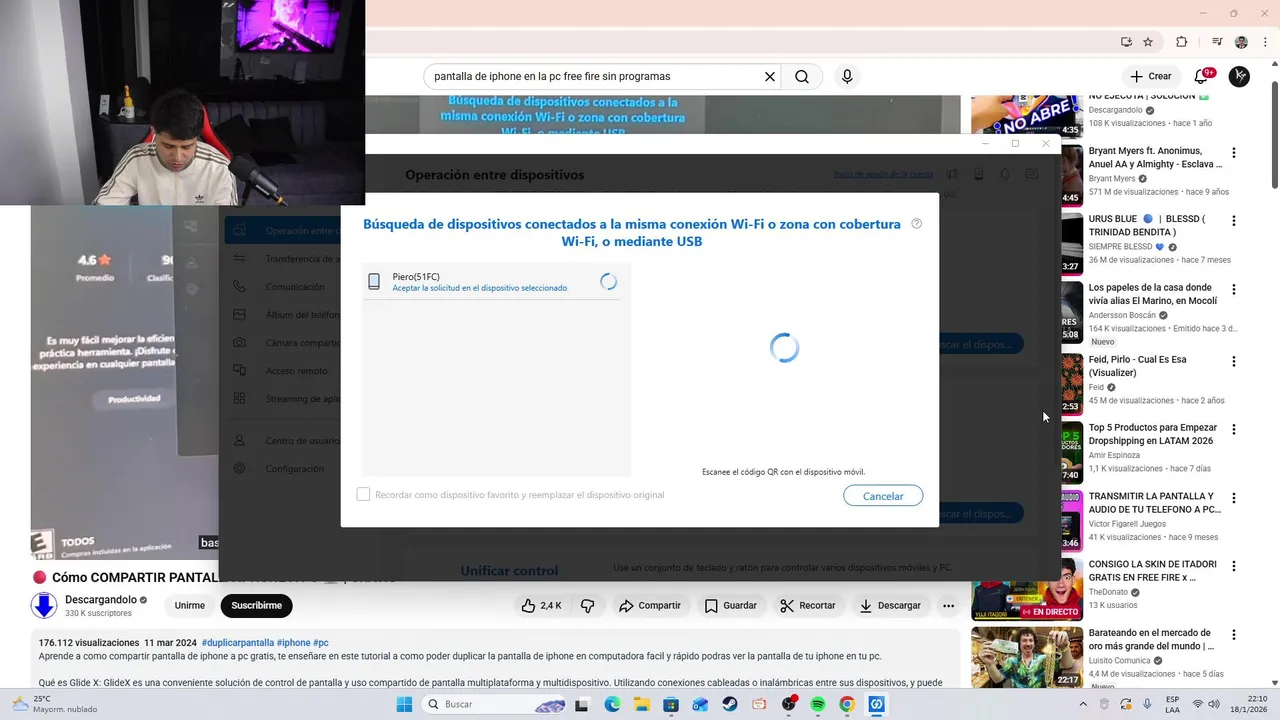Open more actions ellipsis under video
This screenshot has width=1280, height=720.
coord(948,605)
